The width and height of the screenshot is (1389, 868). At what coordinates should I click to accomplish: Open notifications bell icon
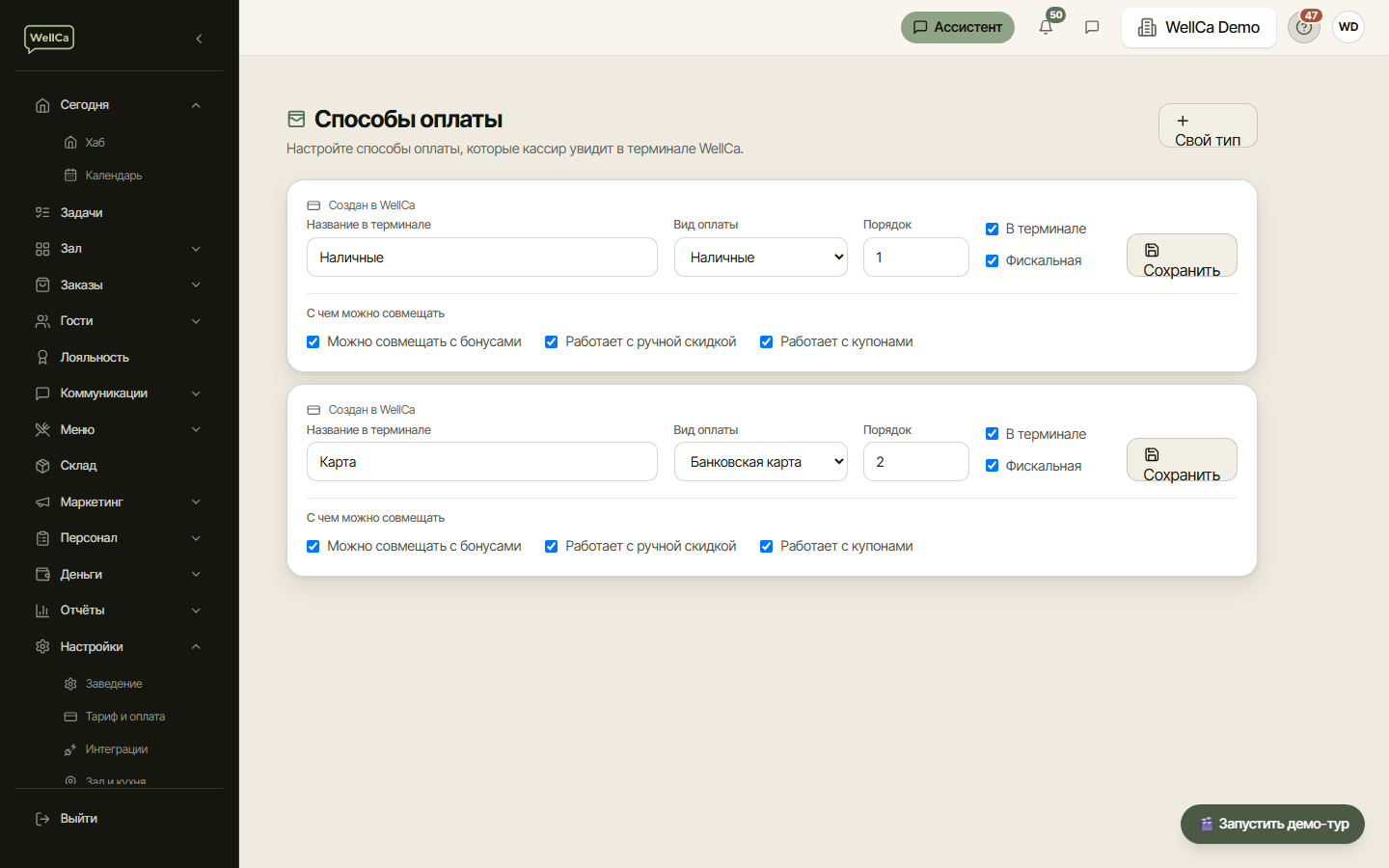(x=1046, y=27)
